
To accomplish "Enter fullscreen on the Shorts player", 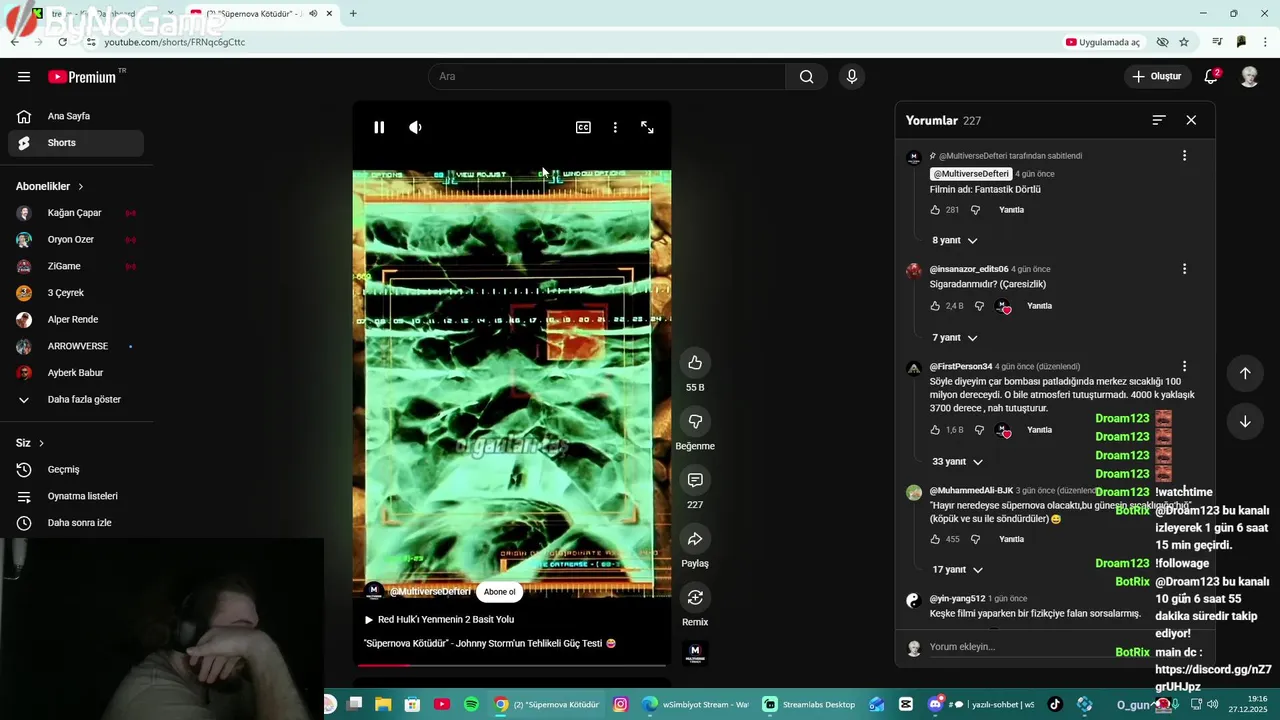I will point(647,127).
